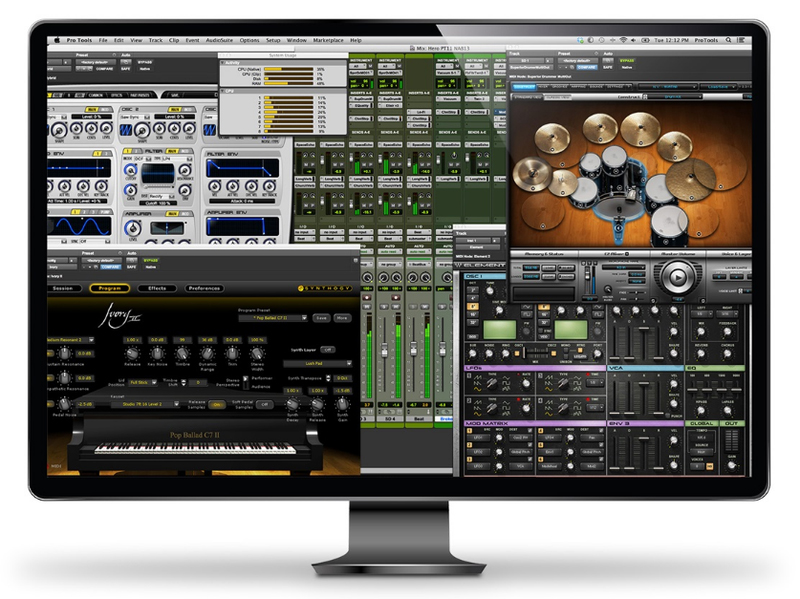Open the Rectify dropdown in the filter section
Image resolution: width=800 pixels, height=599 pixels.
click(160, 196)
